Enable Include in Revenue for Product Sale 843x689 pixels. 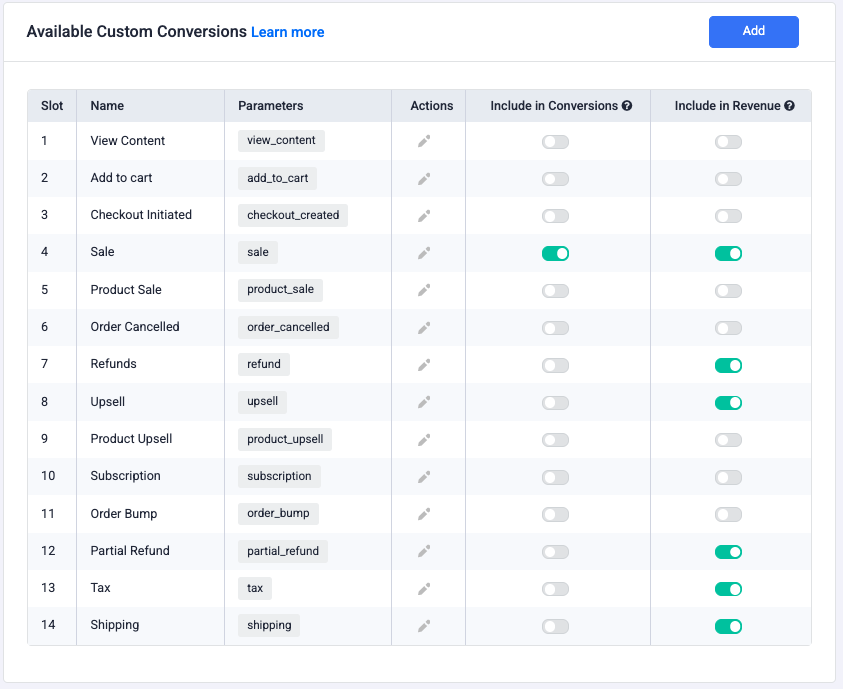pos(728,291)
